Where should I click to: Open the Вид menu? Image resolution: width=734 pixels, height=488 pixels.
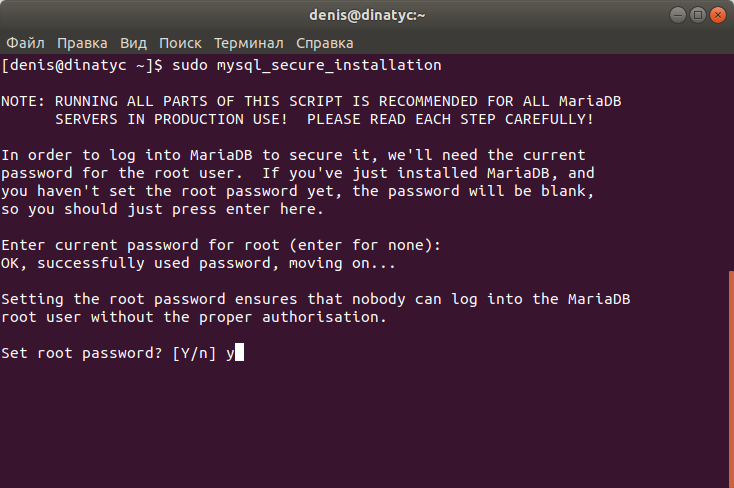coord(133,43)
